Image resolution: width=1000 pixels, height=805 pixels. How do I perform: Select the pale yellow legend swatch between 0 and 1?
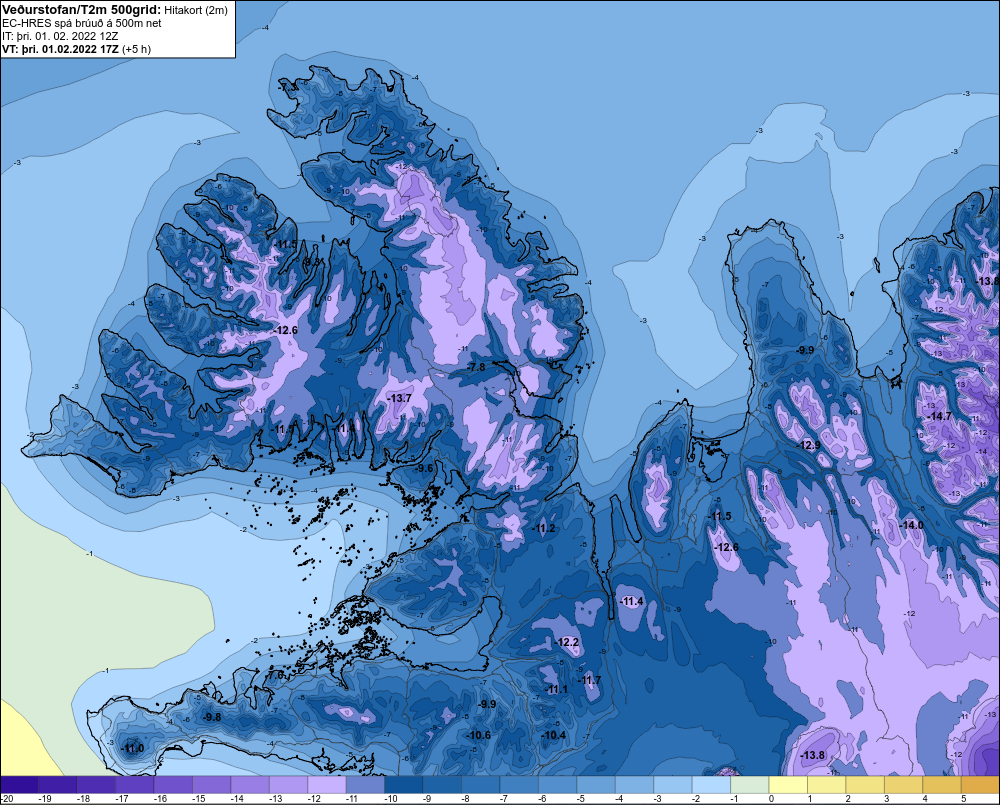(788, 785)
